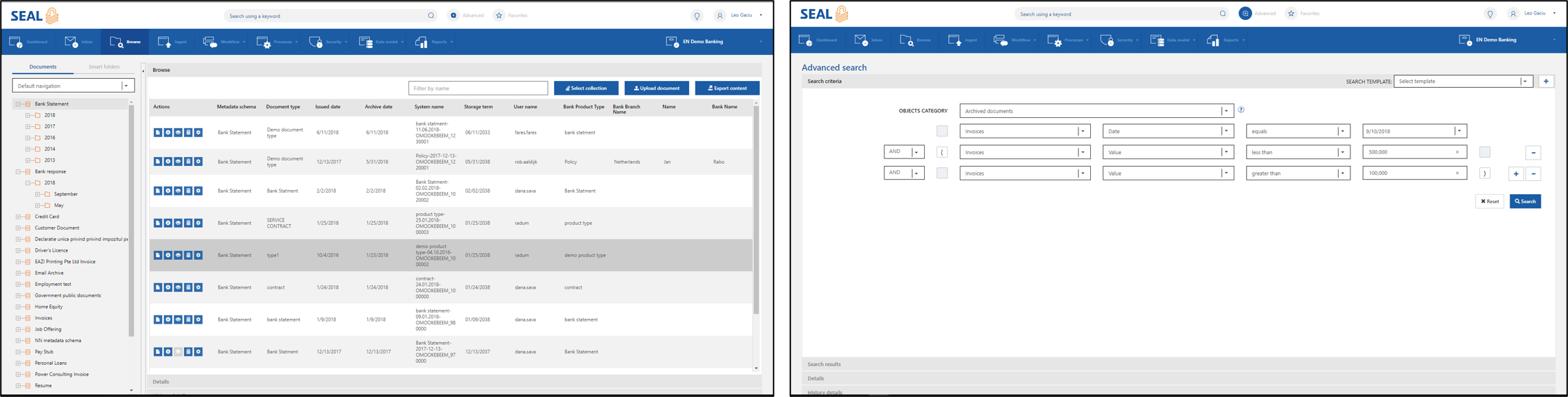The height and width of the screenshot is (397, 1568).
Task: Toggle closing parenthesis on the 'greater than' row
Action: 1485,173
